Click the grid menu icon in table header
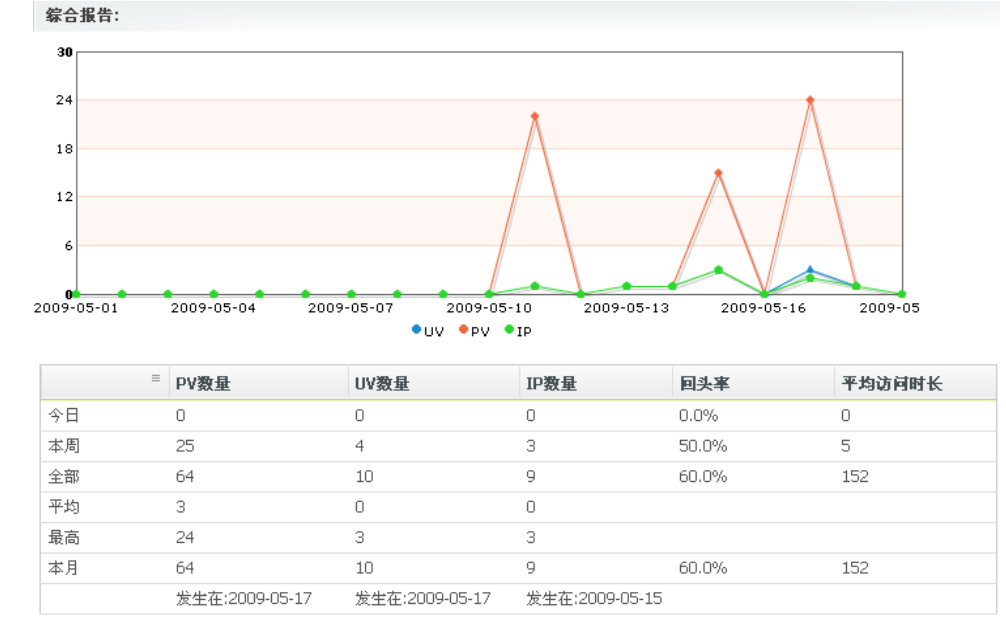The height and width of the screenshot is (623, 1006). point(155,378)
